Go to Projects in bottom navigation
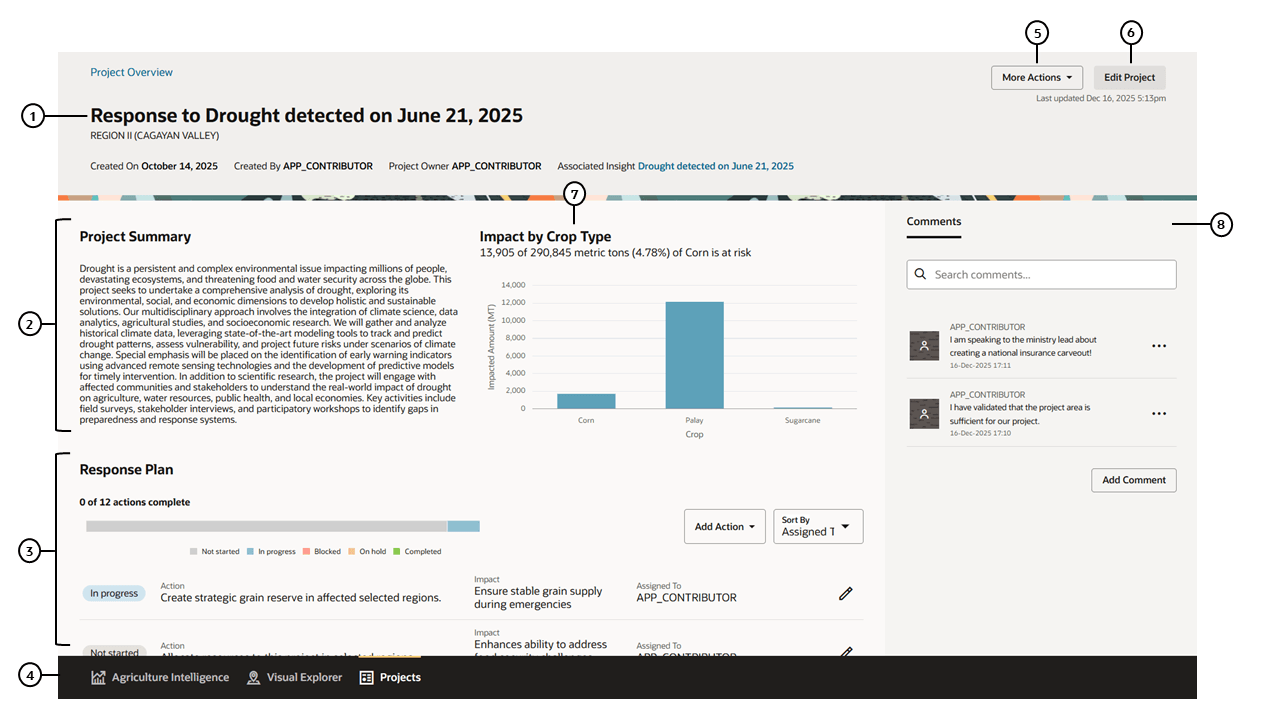This screenshot has height=720, width=1280. [x=390, y=677]
